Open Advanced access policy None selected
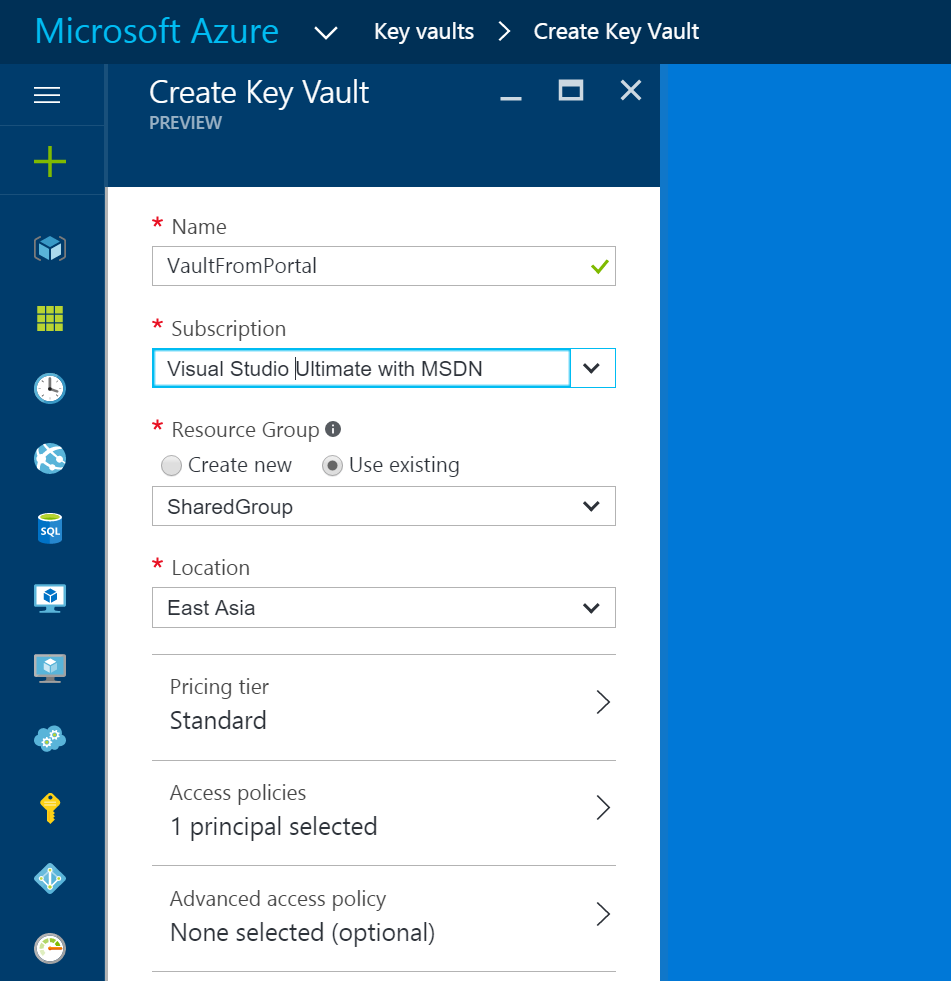 point(384,917)
